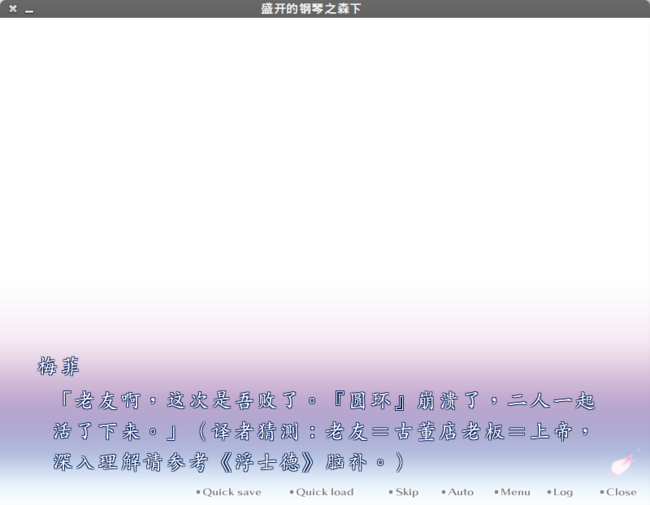Click the small square bullet before Skip
Screen dimensions: 650x505
391,492
